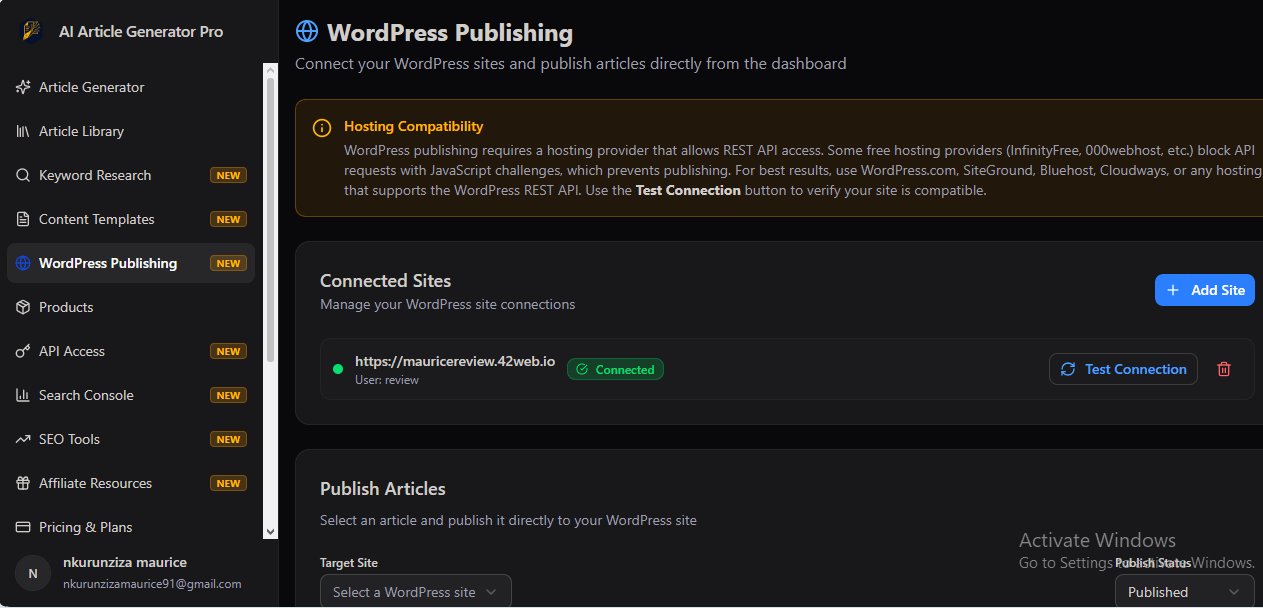Click the email nkurunzizamaurice91@gmail.com
The width and height of the screenshot is (1263, 608).
(152, 584)
